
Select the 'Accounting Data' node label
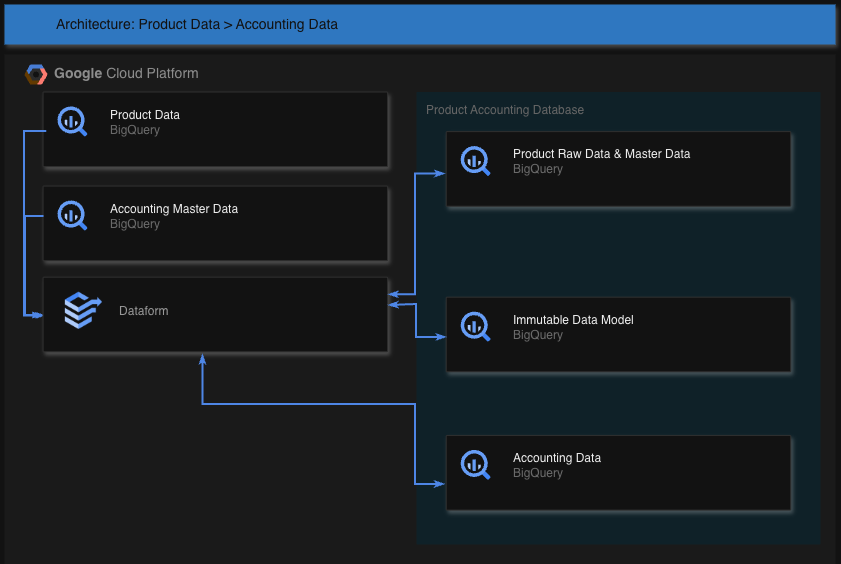tap(557, 458)
